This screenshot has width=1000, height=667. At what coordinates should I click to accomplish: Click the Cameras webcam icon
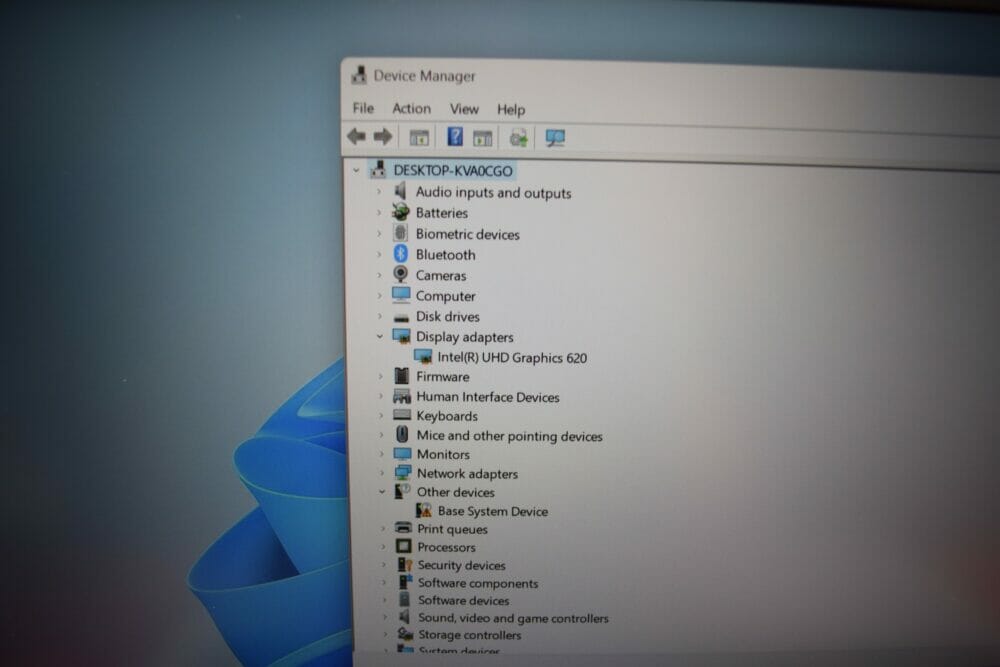(401, 274)
